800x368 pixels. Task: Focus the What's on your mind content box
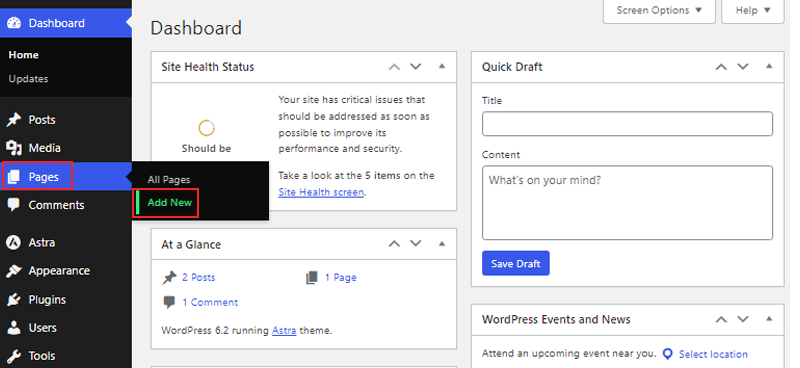(x=627, y=203)
